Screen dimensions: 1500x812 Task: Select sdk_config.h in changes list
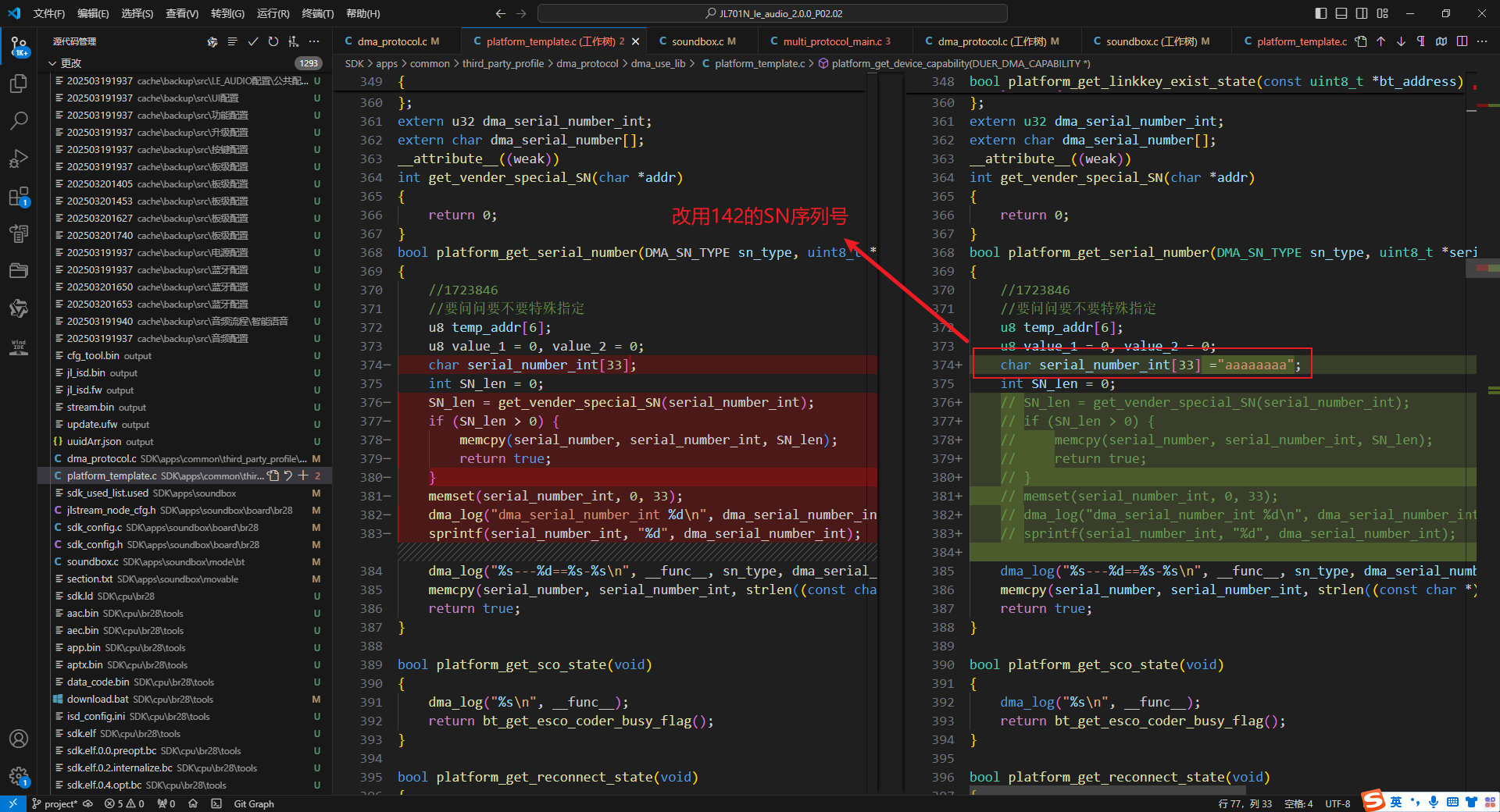pos(187,544)
